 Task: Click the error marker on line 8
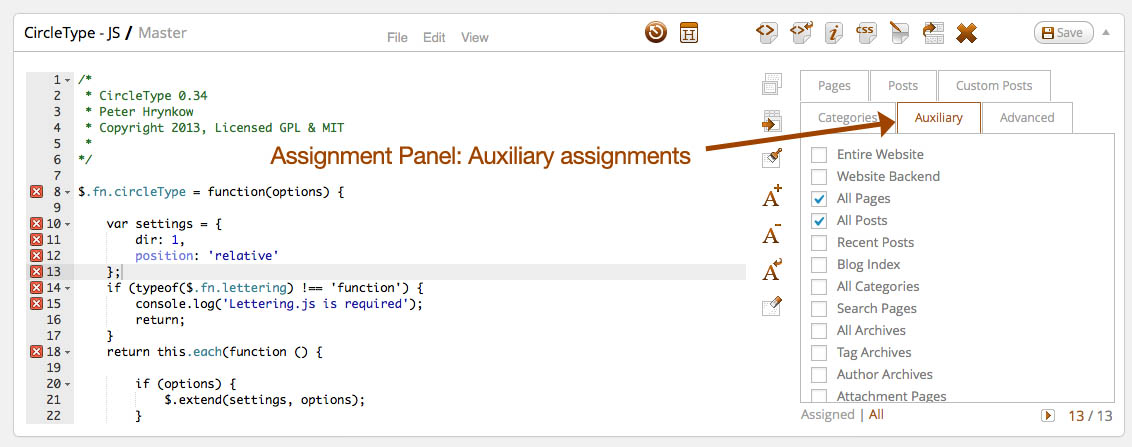pyautogui.click(x=37, y=191)
